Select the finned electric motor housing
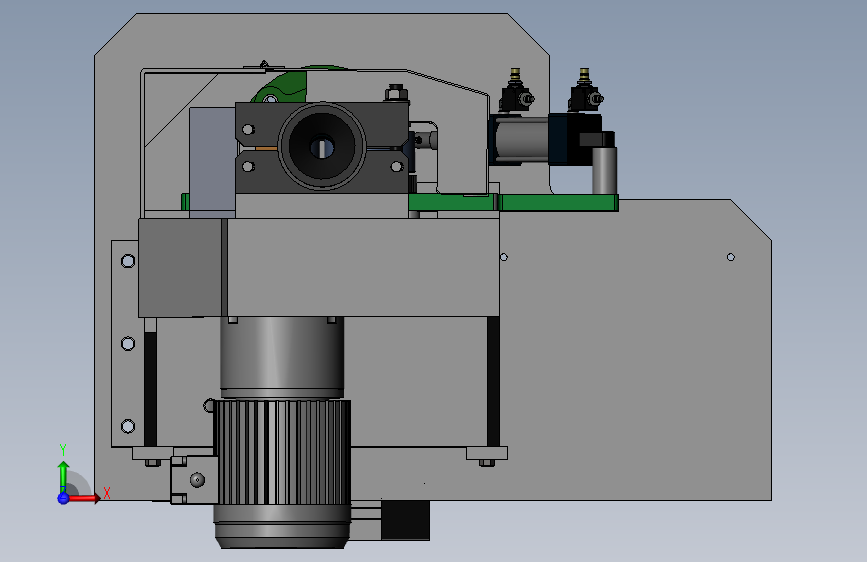 pyautogui.click(x=282, y=451)
